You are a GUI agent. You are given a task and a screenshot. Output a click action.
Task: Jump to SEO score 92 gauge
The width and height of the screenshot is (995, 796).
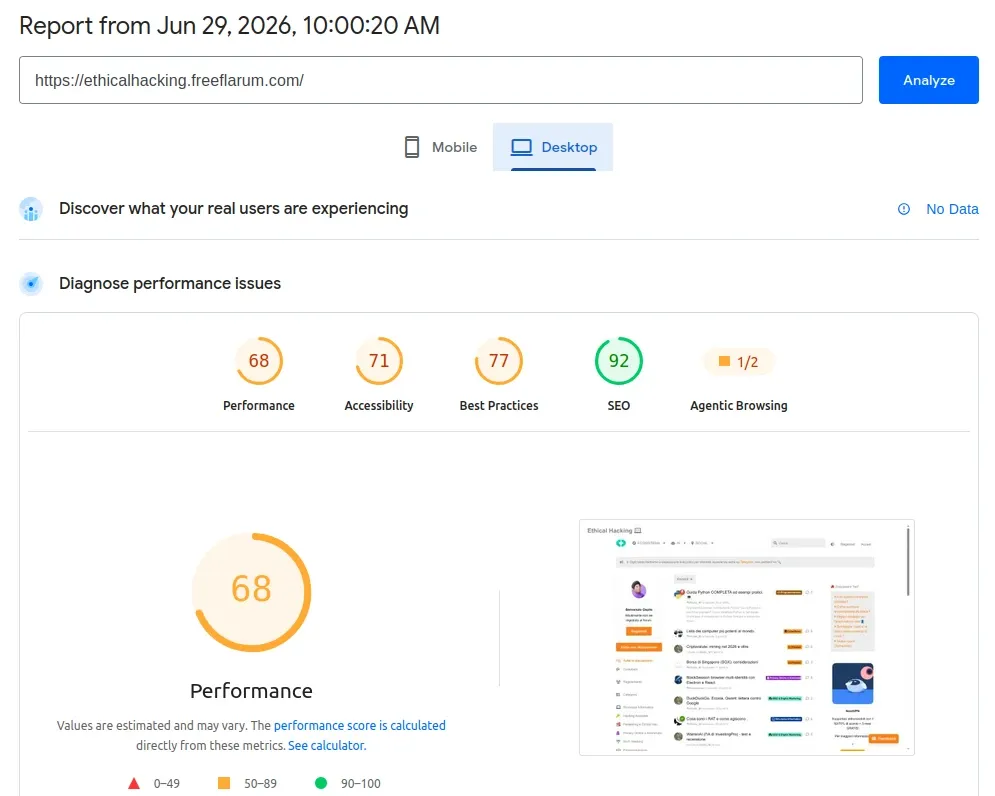coord(619,361)
